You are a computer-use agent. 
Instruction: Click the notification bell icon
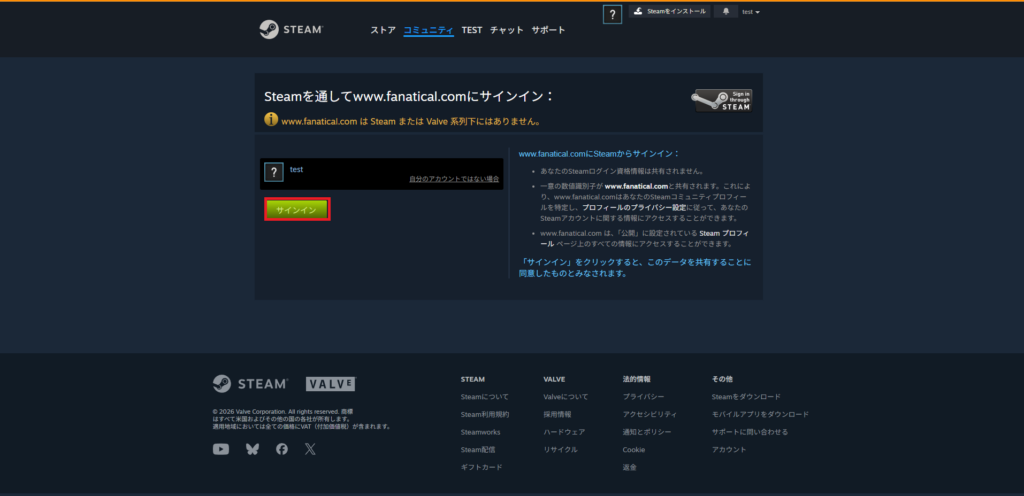coord(726,12)
